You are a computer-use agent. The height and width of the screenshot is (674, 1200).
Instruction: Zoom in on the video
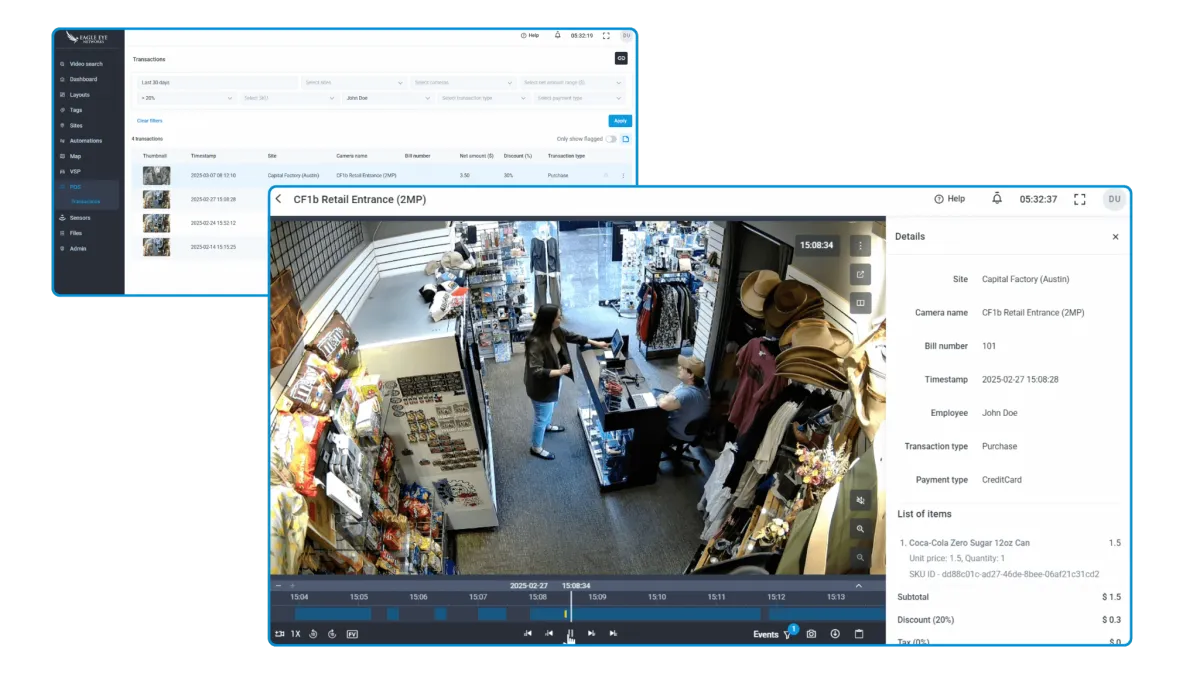pyautogui.click(x=861, y=529)
